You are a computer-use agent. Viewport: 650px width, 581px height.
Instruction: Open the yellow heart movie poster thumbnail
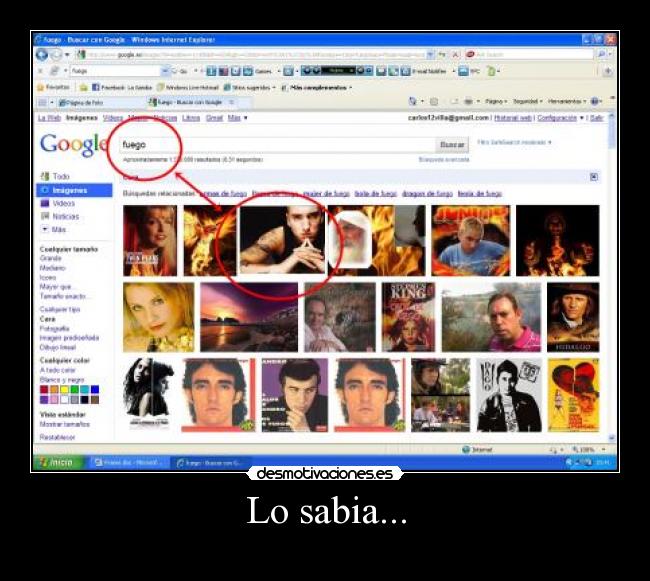click(573, 395)
